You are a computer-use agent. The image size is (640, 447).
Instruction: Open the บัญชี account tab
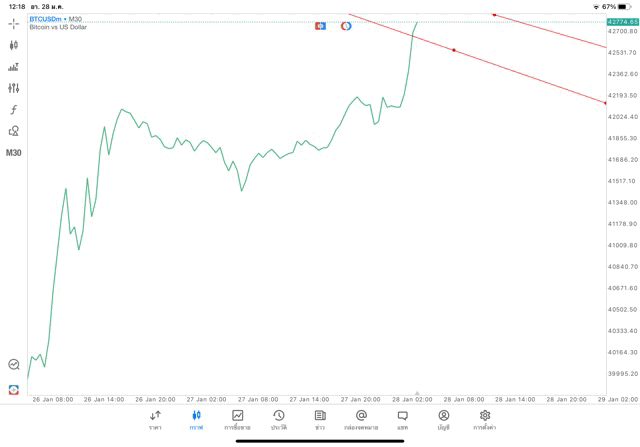point(443,419)
